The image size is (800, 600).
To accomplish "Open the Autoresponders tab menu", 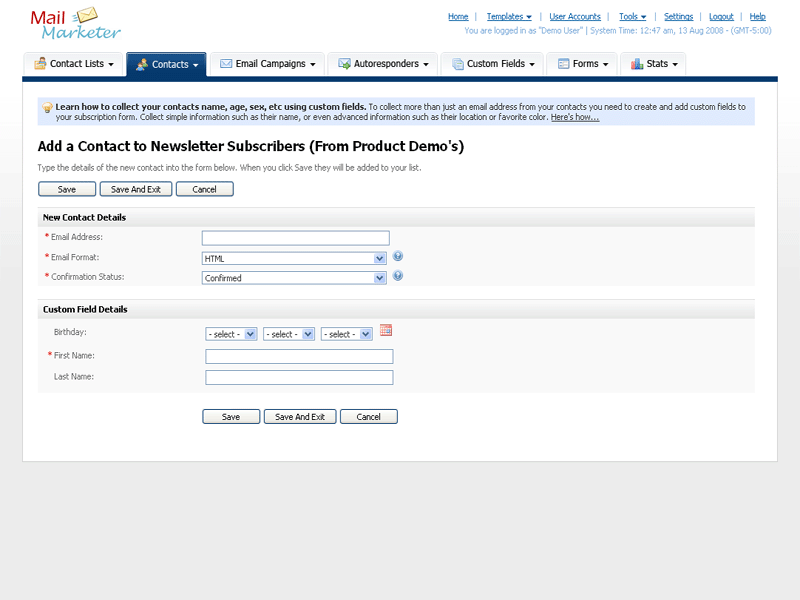I will tap(383, 64).
